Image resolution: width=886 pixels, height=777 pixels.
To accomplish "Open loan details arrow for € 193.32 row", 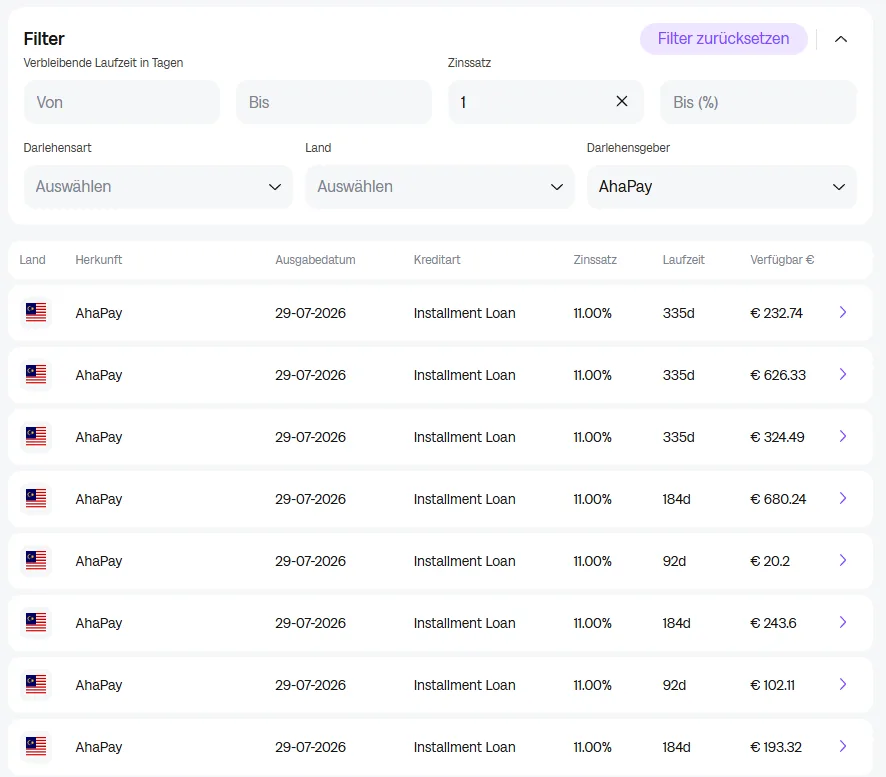I will pyautogui.click(x=842, y=746).
